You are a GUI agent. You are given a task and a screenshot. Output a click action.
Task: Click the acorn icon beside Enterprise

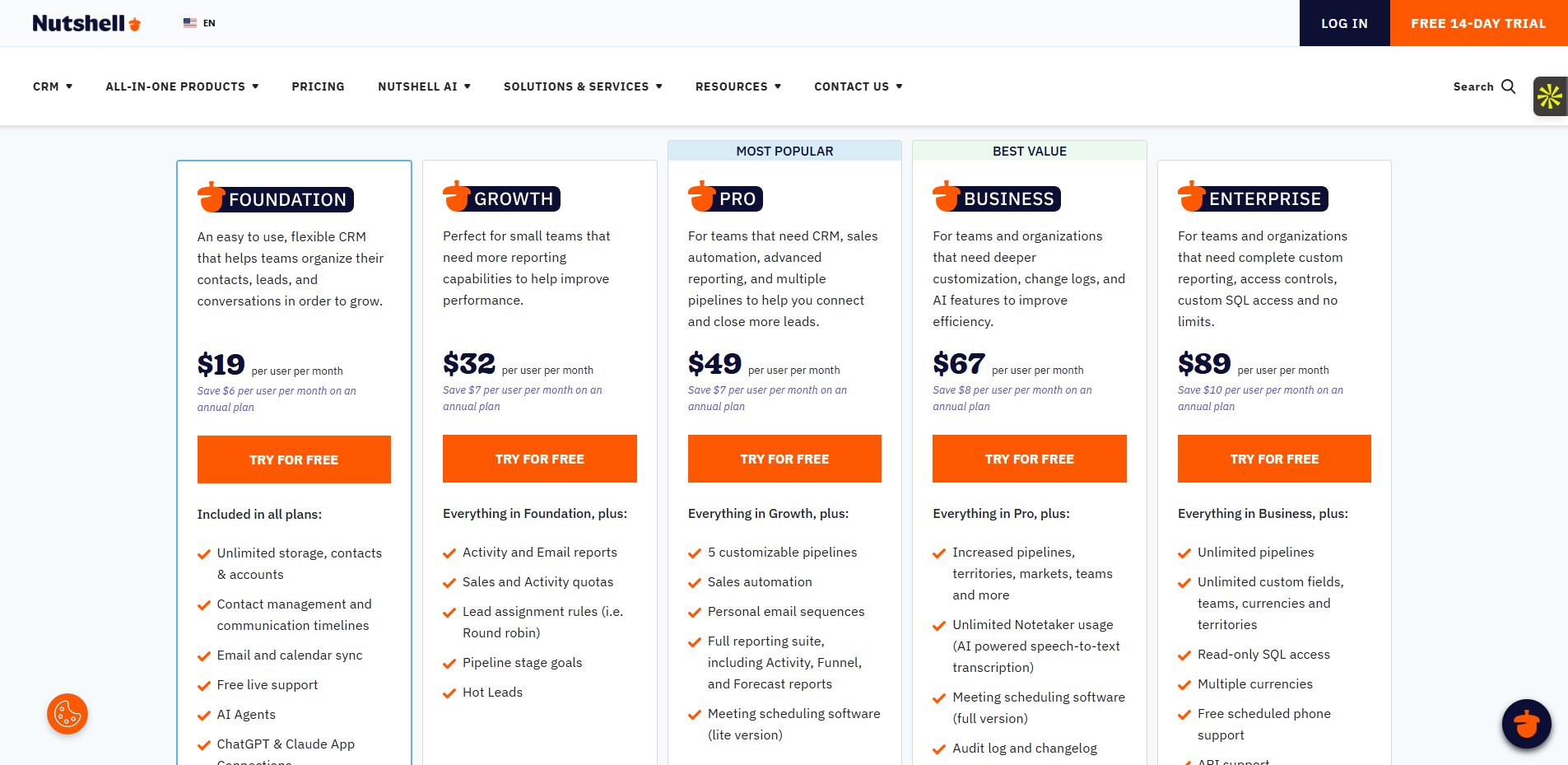click(1192, 196)
